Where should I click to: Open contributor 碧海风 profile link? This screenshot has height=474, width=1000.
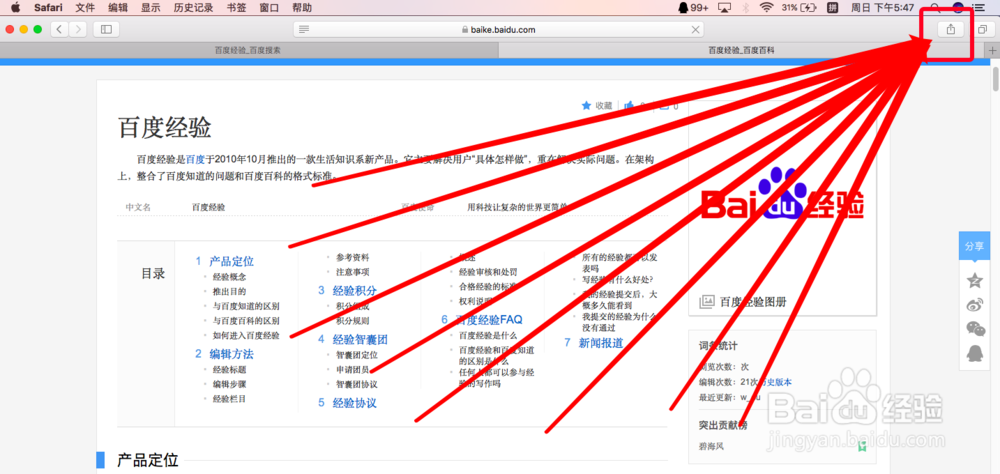[712, 447]
